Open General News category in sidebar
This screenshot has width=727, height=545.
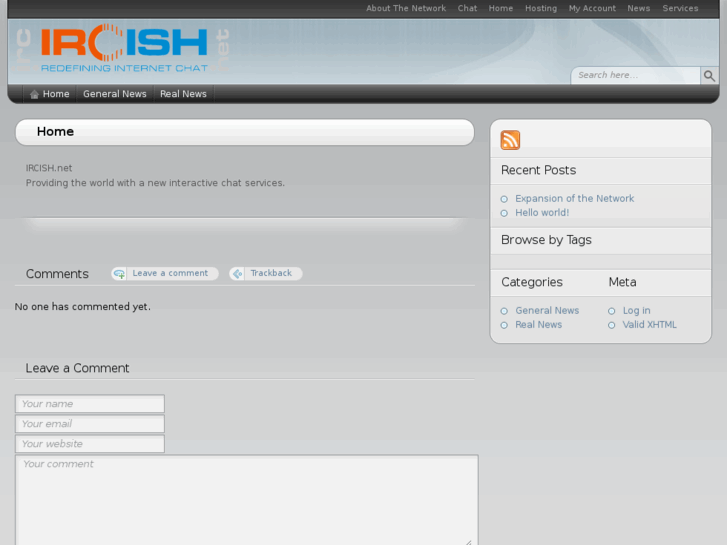tap(547, 311)
